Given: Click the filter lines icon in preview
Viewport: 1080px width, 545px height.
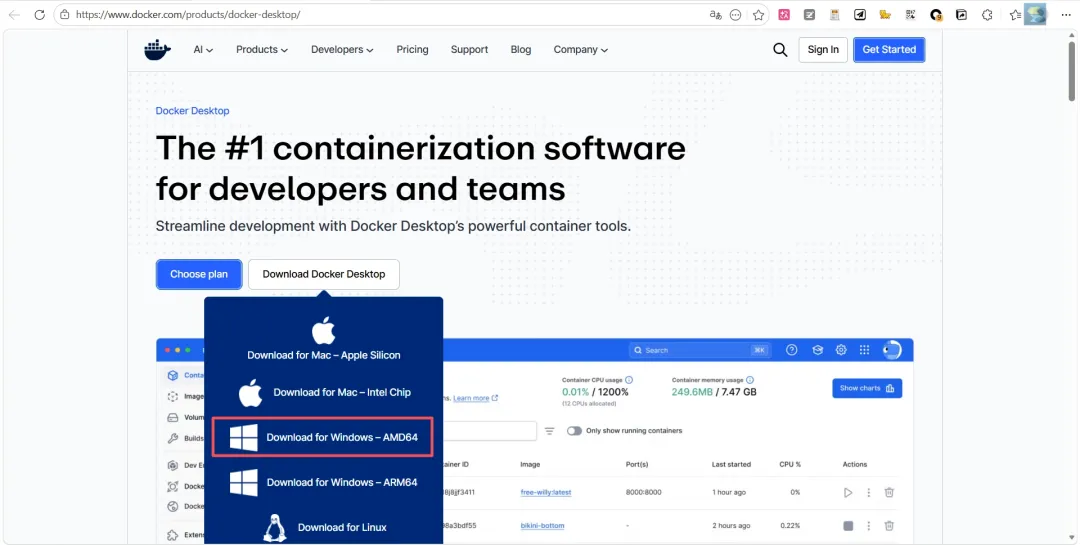Looking at the screenshot, I should point(550,431).
